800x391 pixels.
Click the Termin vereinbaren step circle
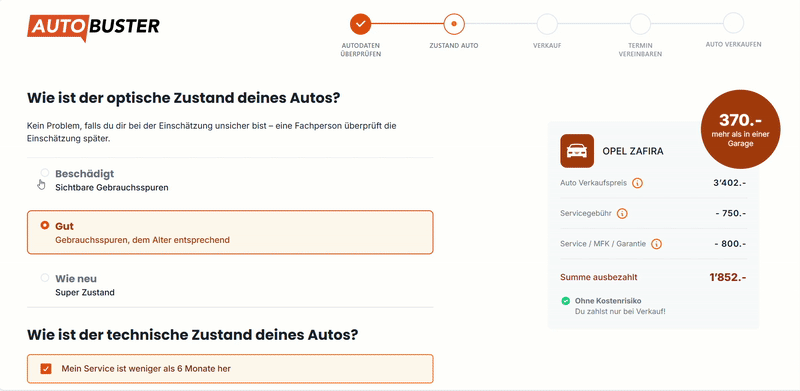pyautogui.click(x=640, y=23)
